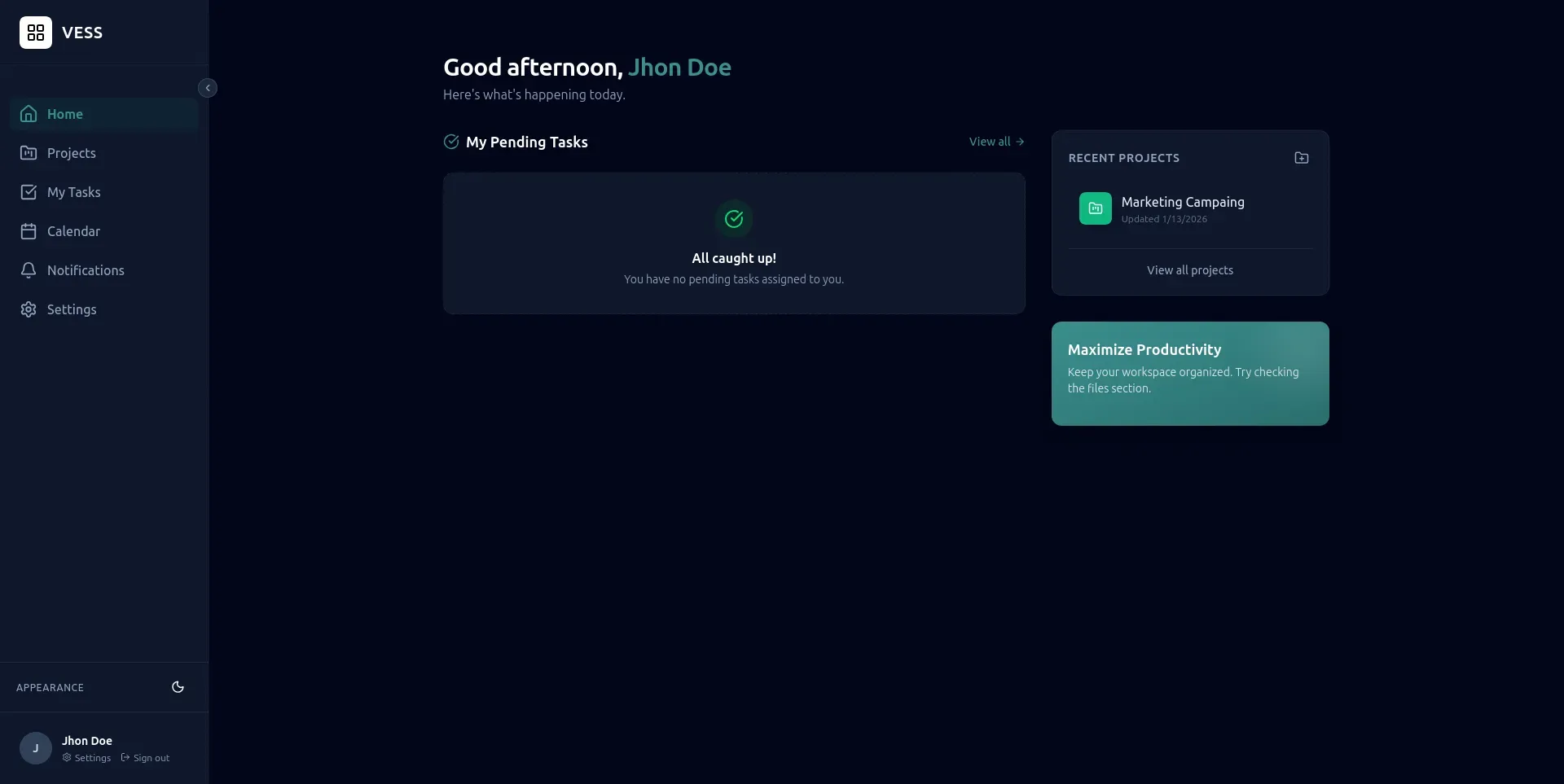
Task: Click the VESS logo icon
Action: pyautogui.click(x=36, y=33)
